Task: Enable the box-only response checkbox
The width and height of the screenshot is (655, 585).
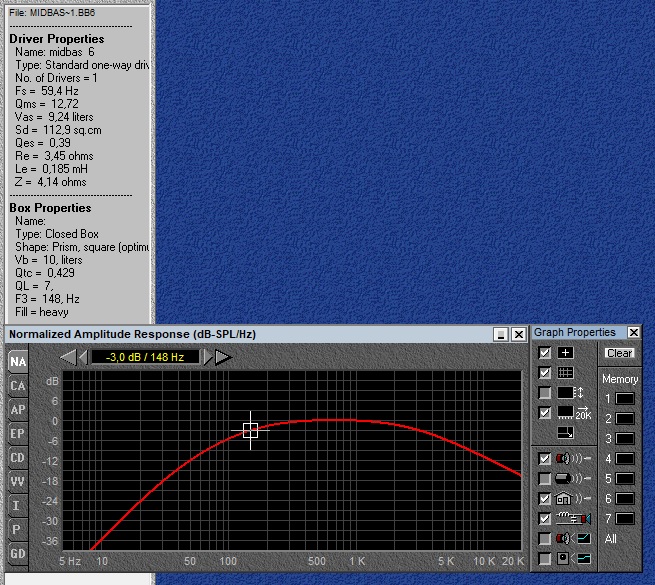Action: (545, 478)
